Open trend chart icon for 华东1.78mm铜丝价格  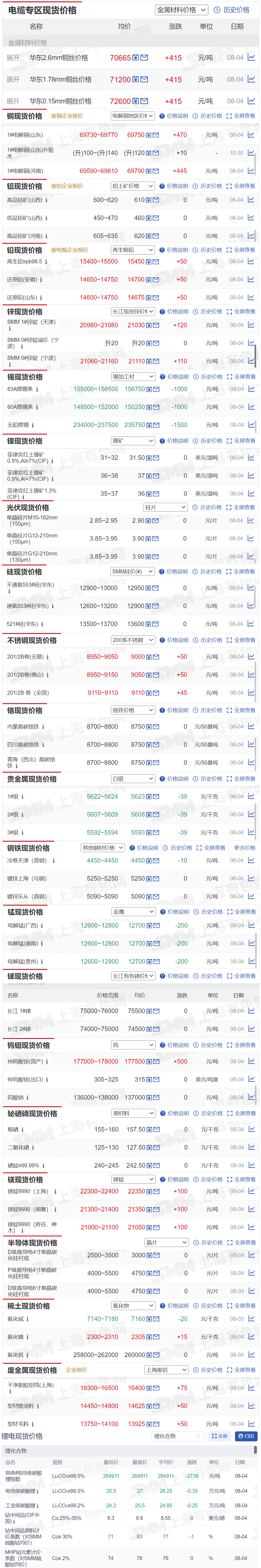pyautogui.click(x=251, y=79)
